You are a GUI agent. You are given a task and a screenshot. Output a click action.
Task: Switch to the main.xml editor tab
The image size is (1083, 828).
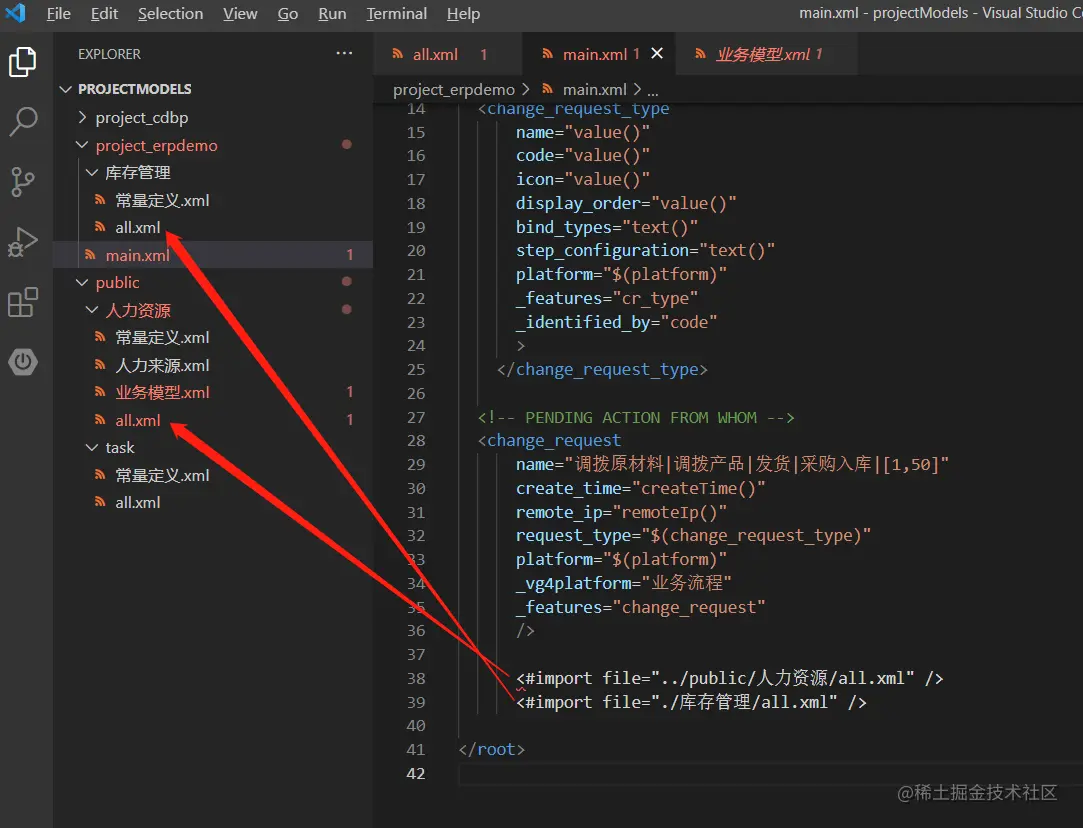click(x=598, y=54)
